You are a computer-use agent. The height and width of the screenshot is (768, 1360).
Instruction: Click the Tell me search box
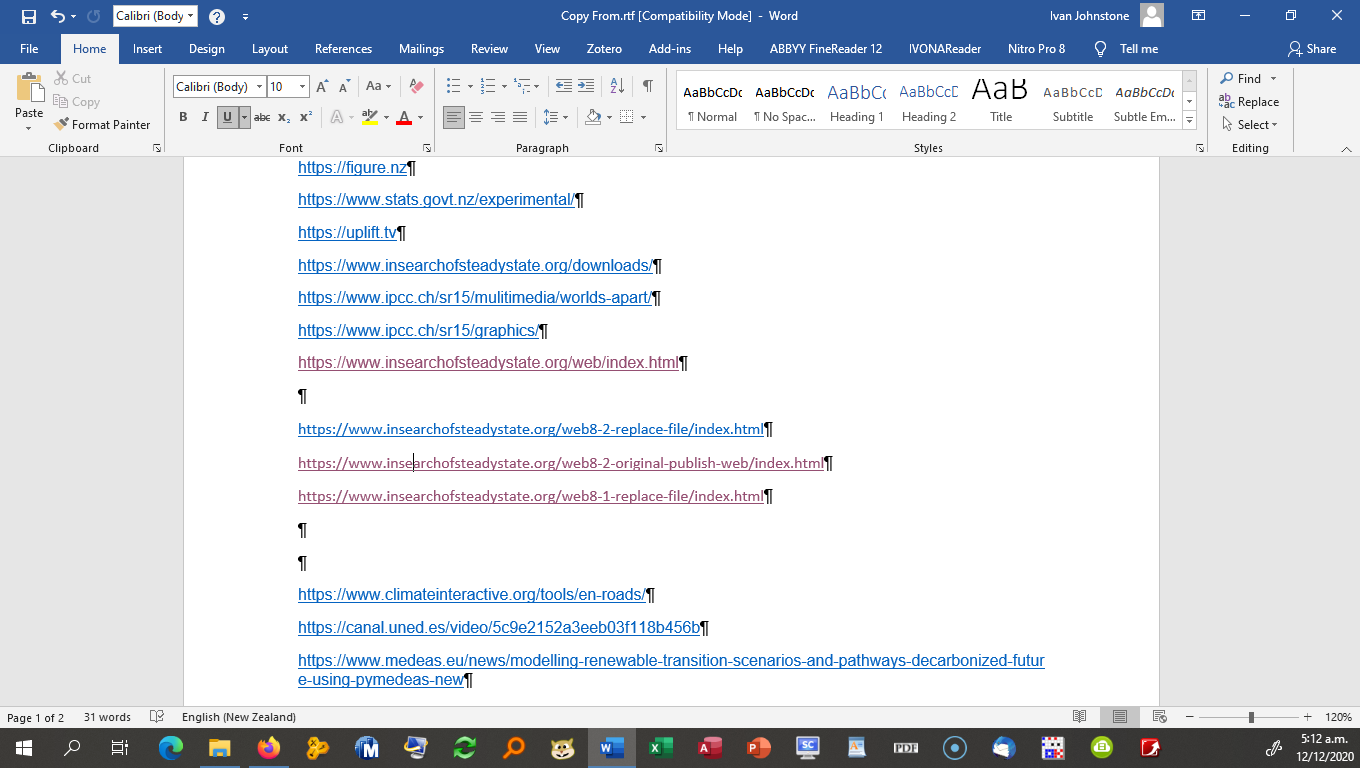click(1127, 49)
